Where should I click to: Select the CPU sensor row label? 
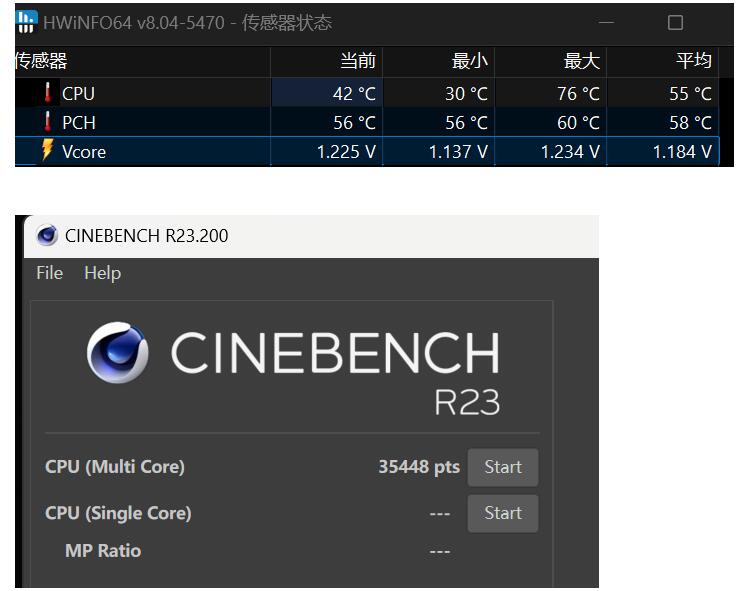pos(78,94)
